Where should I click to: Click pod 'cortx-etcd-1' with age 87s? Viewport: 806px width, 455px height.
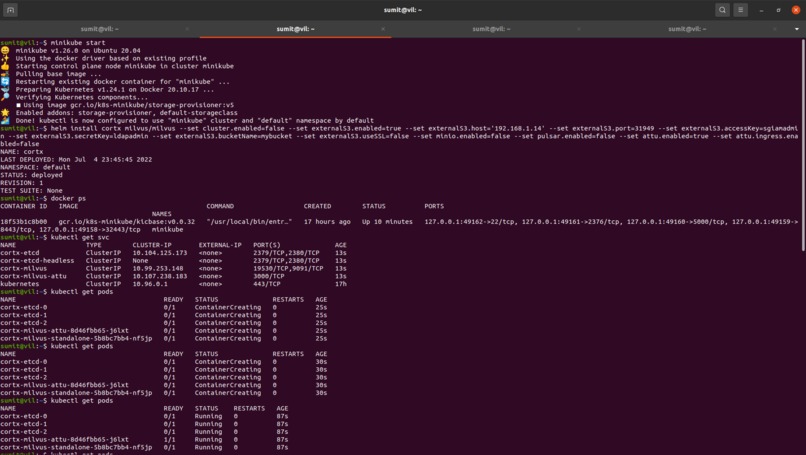(23, 424)
